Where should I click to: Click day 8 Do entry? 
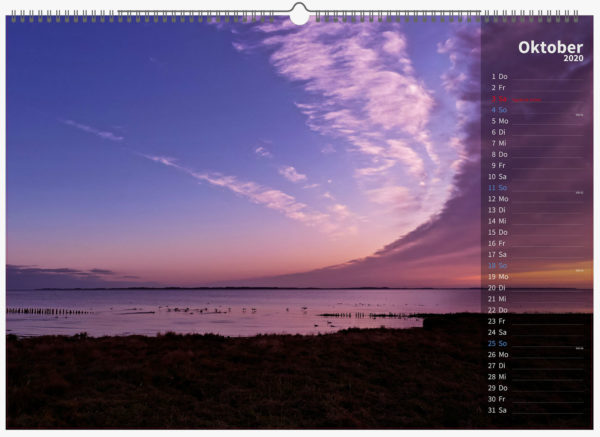(x=498, y=154)
